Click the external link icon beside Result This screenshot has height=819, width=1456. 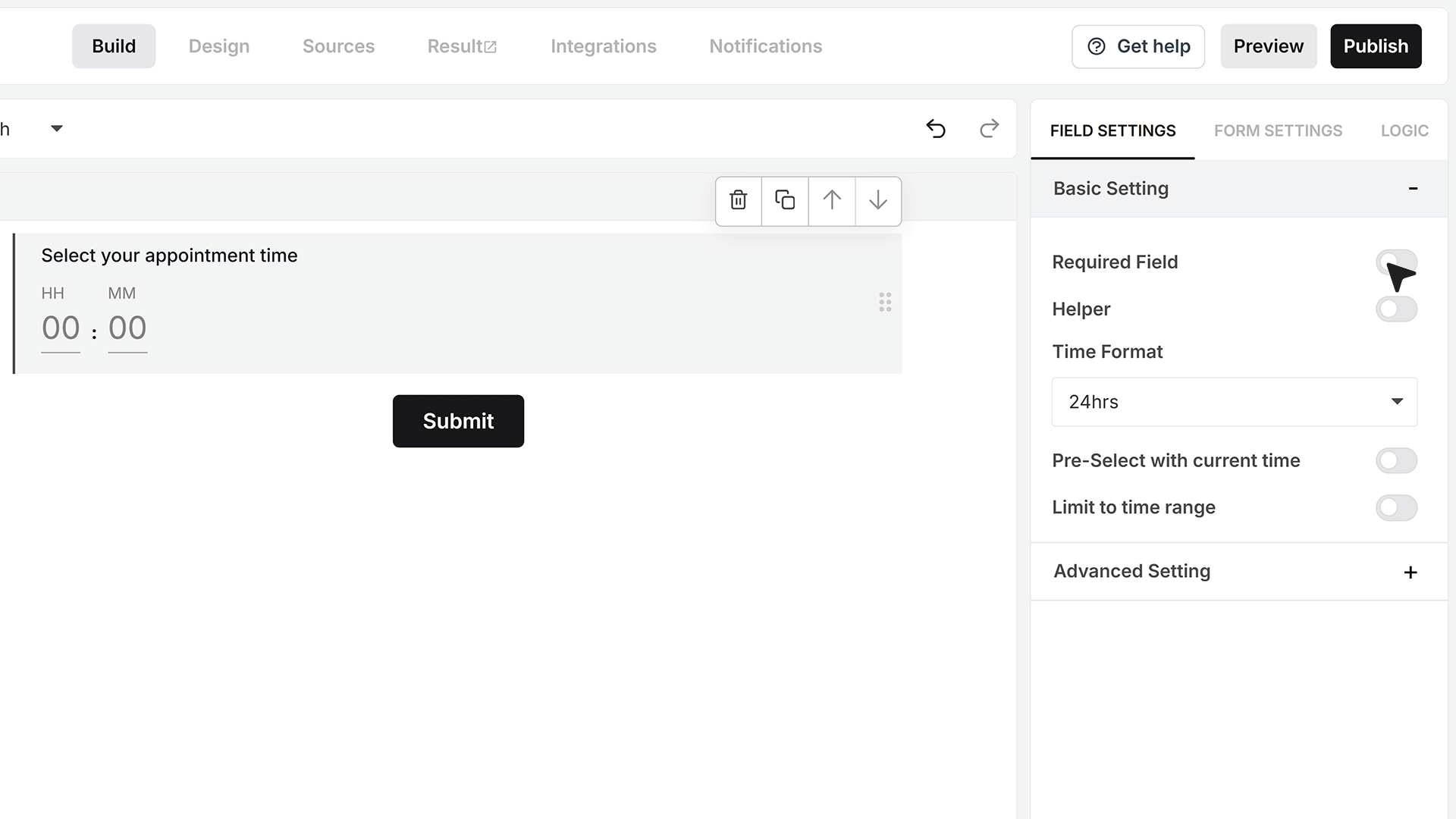coord(491,47)
